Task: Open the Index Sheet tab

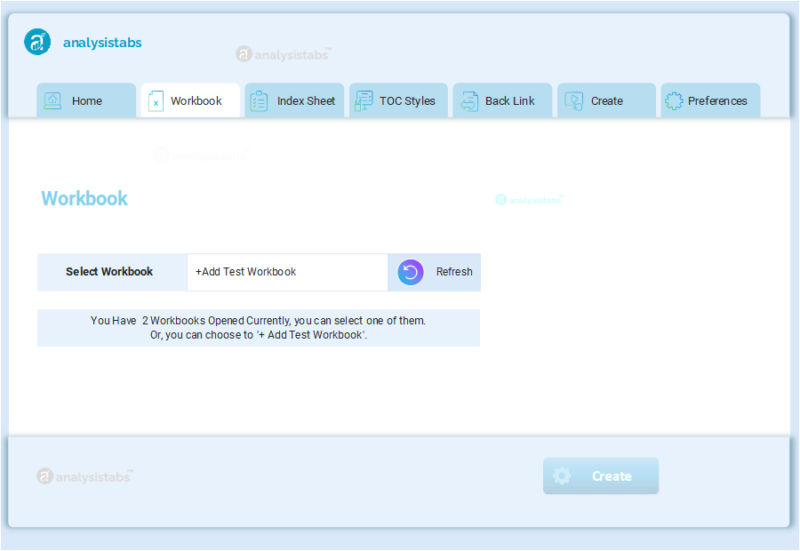Action: 305,101
